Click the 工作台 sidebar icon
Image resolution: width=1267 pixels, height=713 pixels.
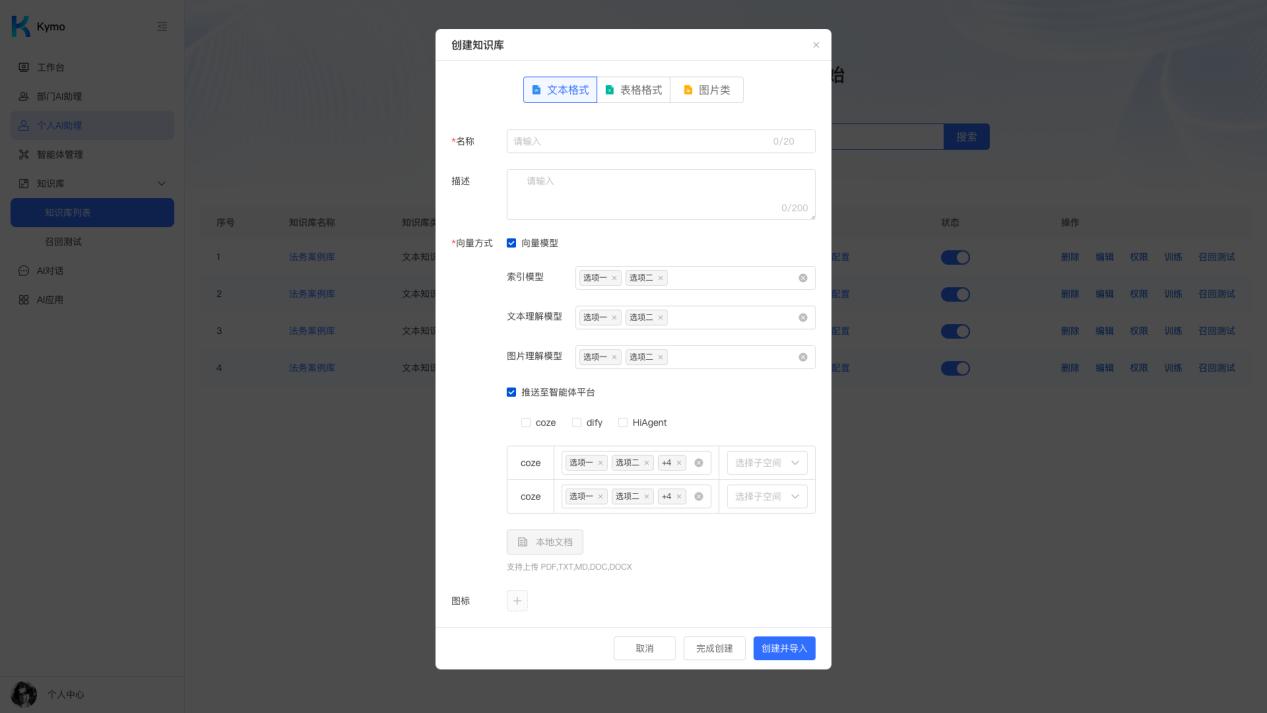[x=24, y=67]
